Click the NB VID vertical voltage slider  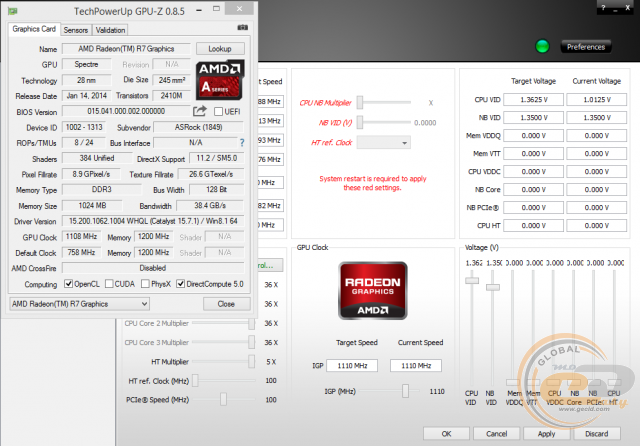click(492, 287)
